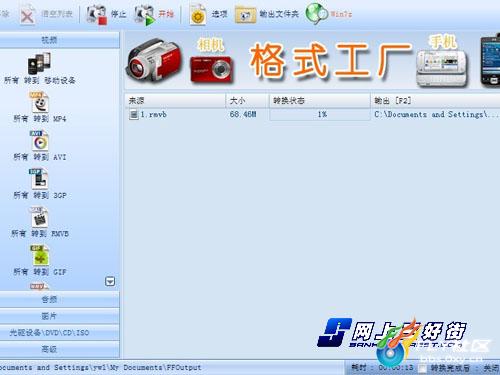Choose the 所有 转到 GIF icon
Viewport: 500px width, 375px height.
click(x=40, y=255)
